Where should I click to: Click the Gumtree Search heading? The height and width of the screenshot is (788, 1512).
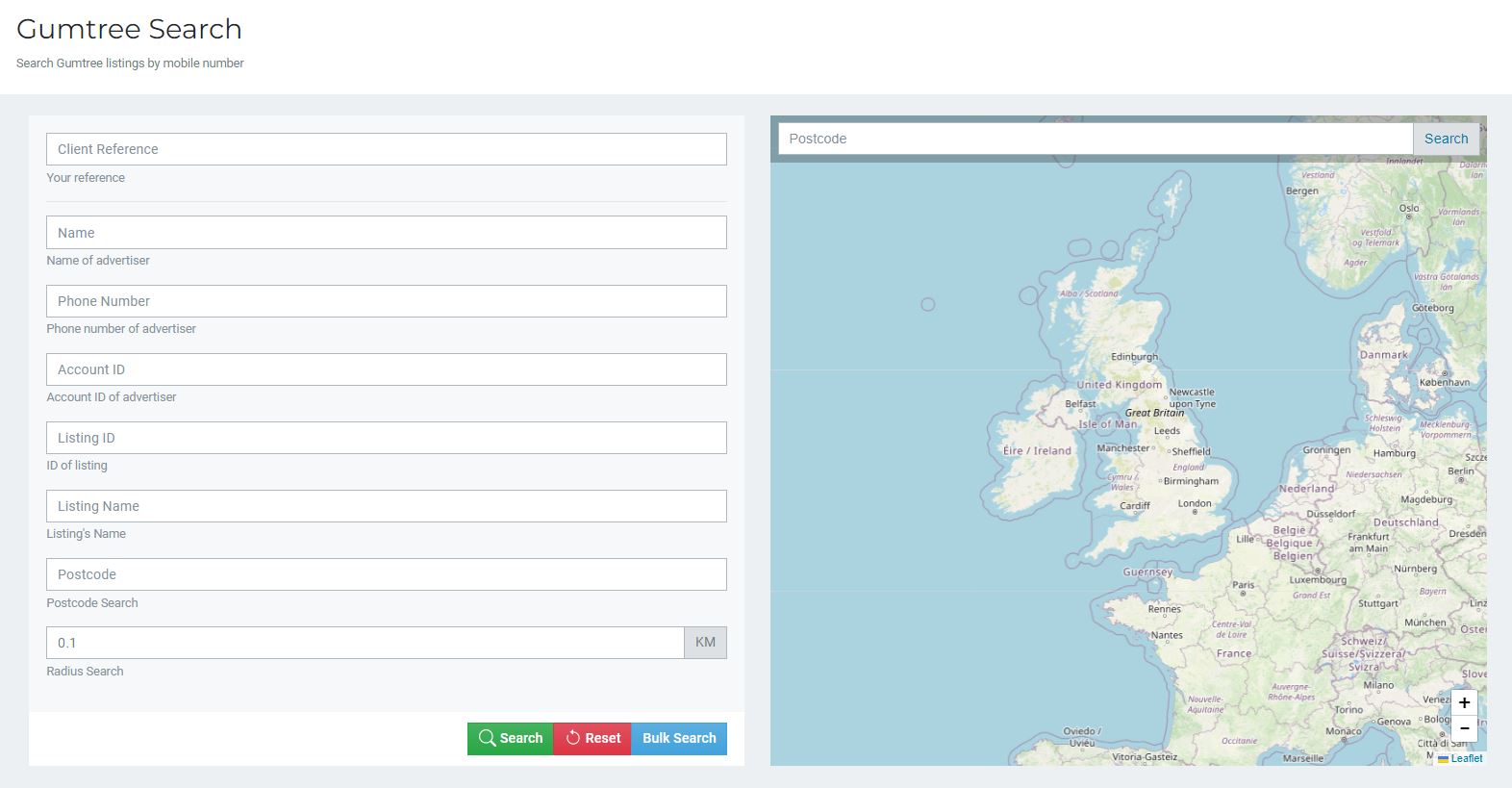(x=129, y=29)
